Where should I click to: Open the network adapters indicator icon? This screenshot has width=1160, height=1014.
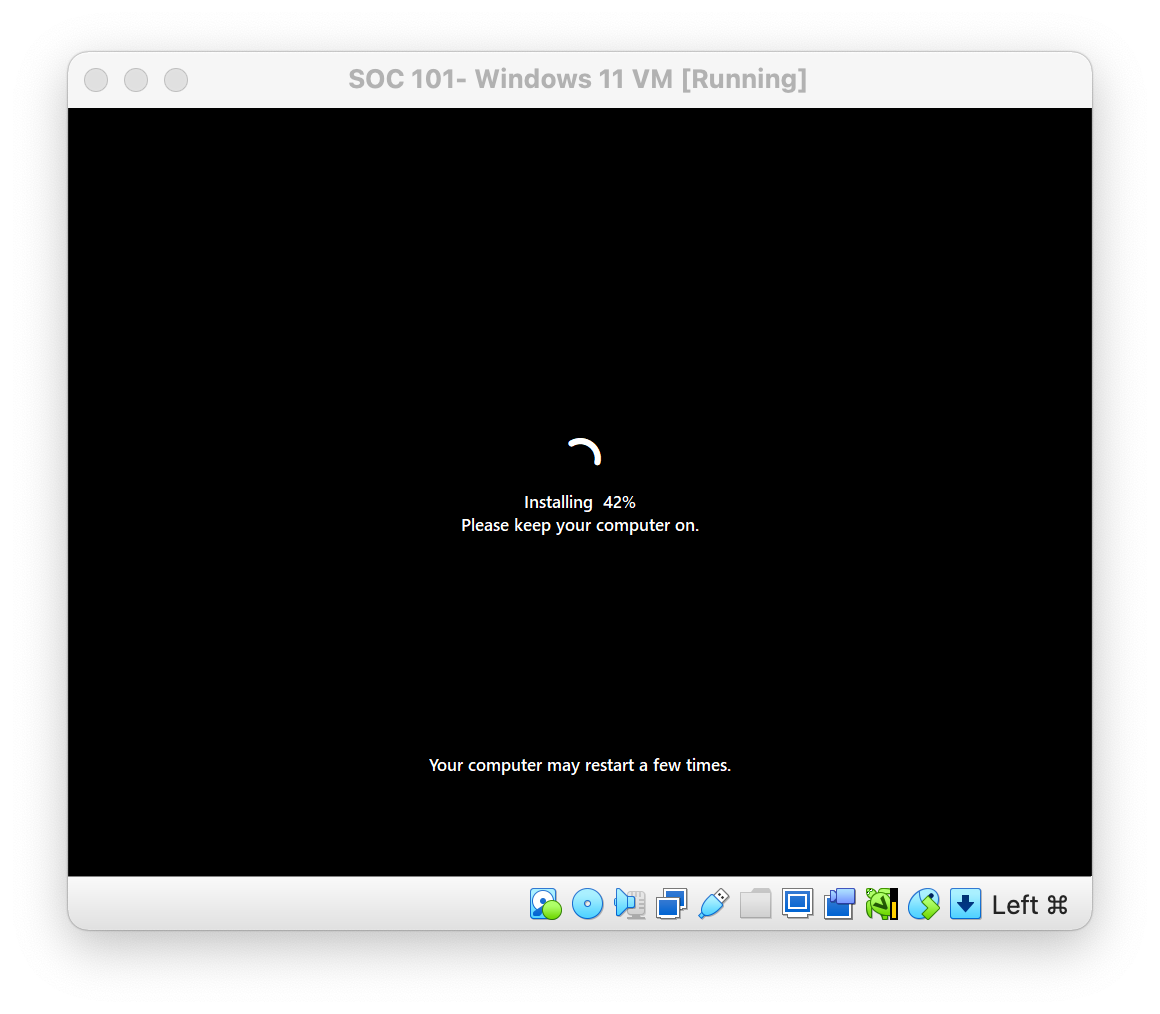[672, 904]
